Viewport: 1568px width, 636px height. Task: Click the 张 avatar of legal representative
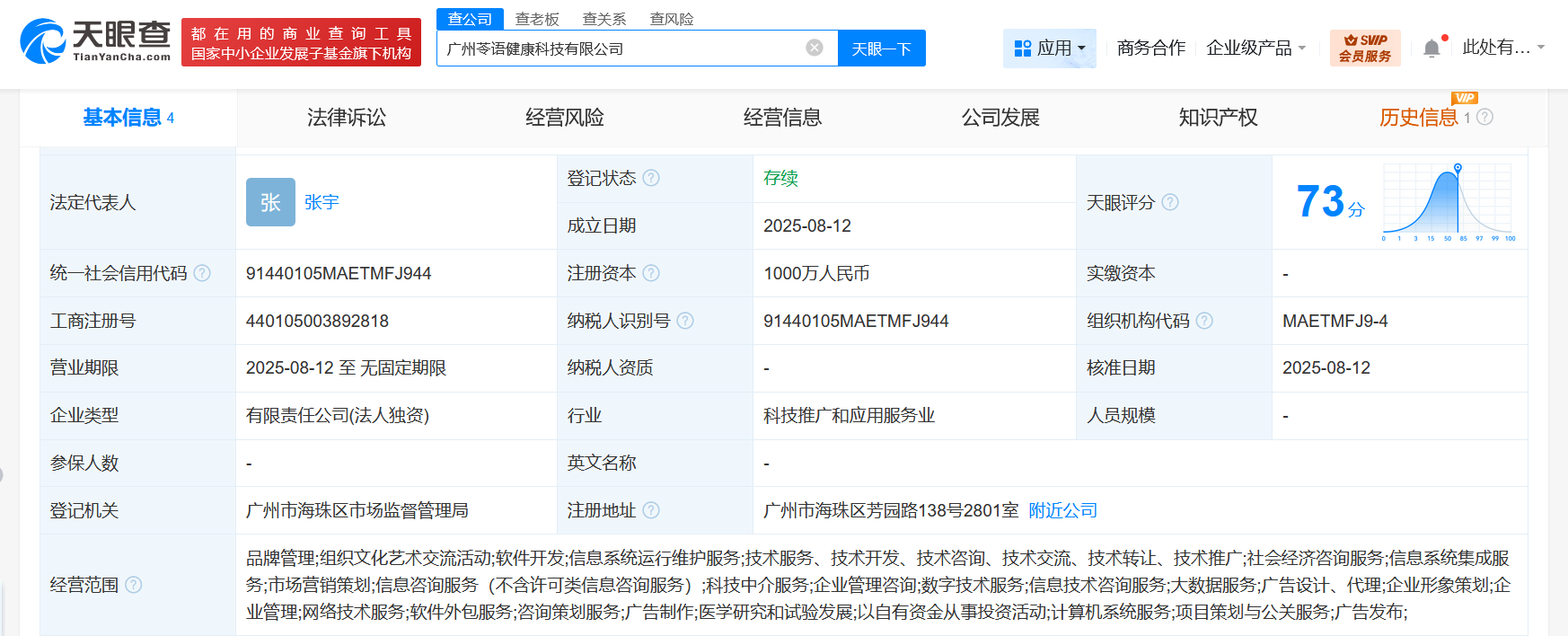pos(270,202)
